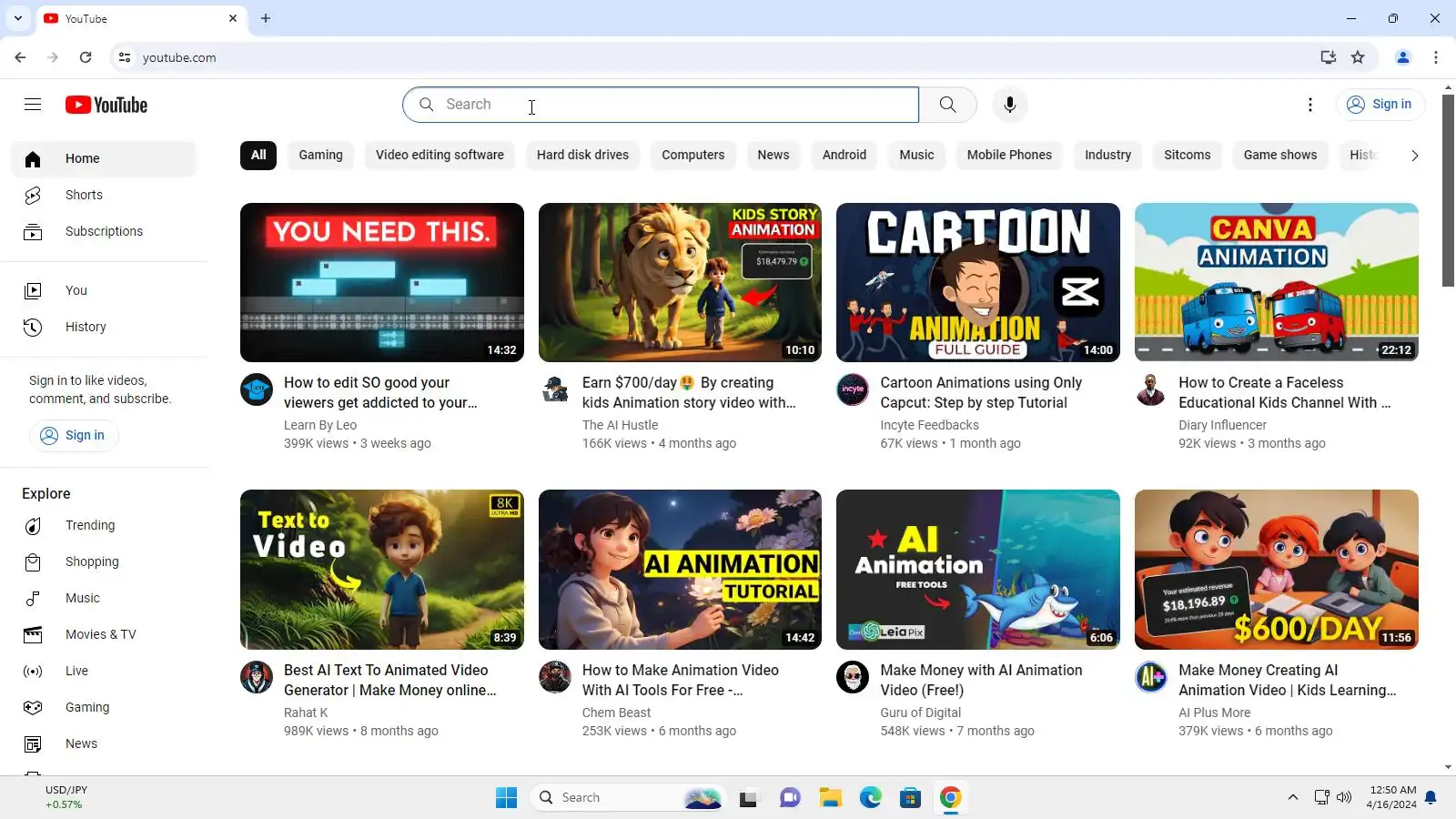The height and width of the screenshot is (819, 1456).
Task: Open Learn By Leo channel avatar
Action: [x=257, y=389]
